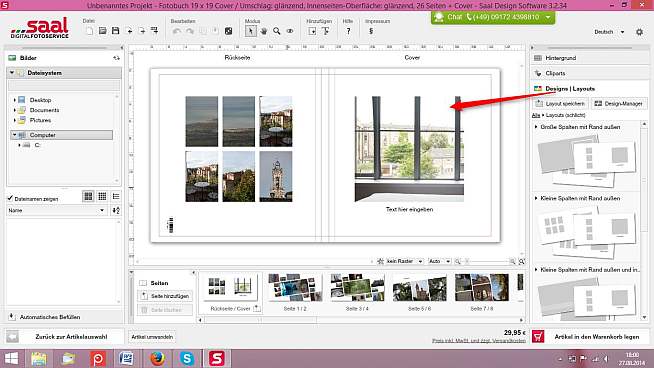
Task: Open the Deutsch language dropdown
Action: pyautogui.click(x=609, y=32)
